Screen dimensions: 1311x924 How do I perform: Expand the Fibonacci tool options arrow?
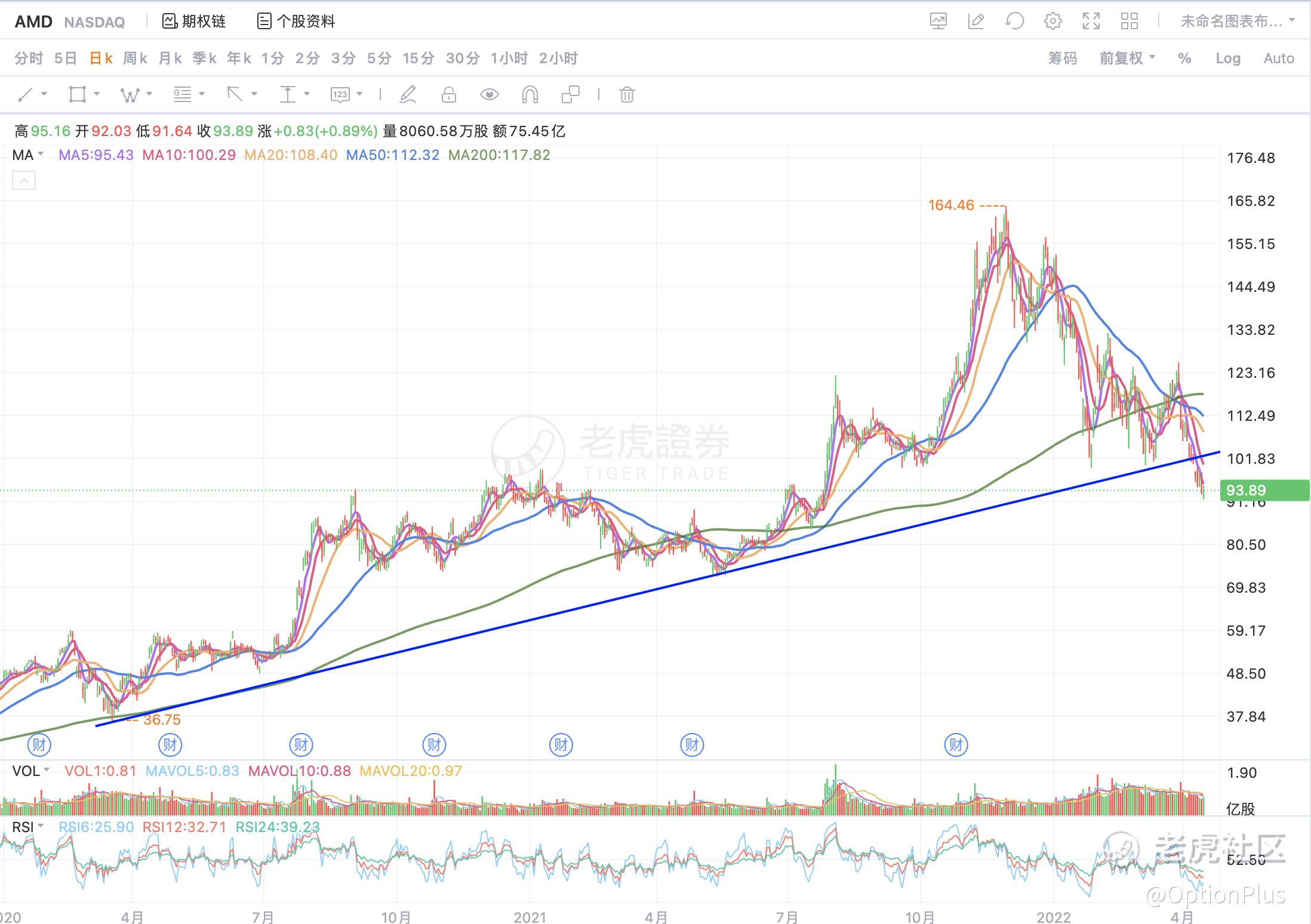click(x=202, y=94)
